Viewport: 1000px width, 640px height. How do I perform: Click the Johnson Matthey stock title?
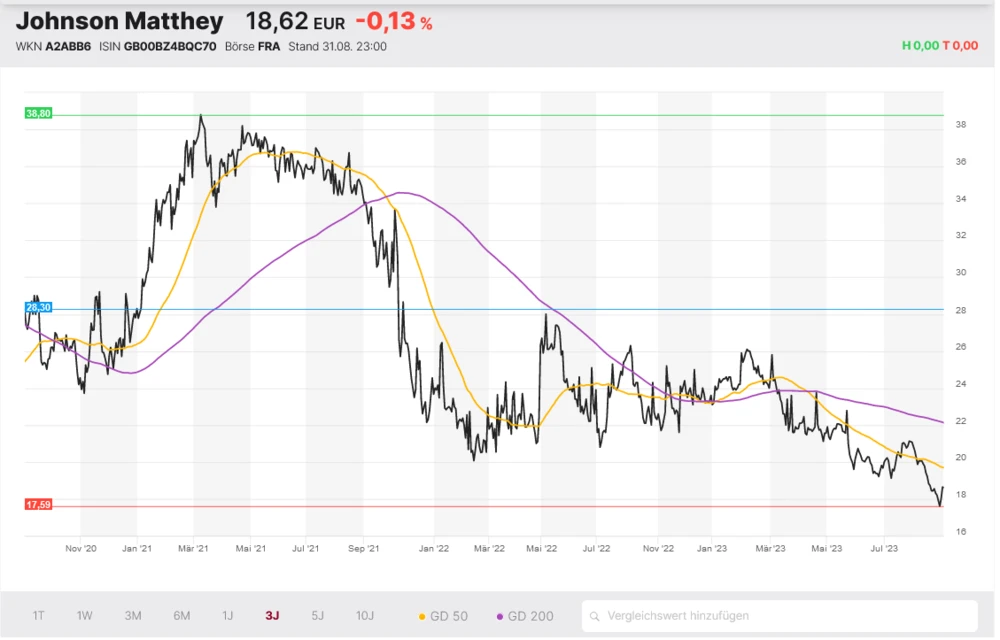click(119, 21)
